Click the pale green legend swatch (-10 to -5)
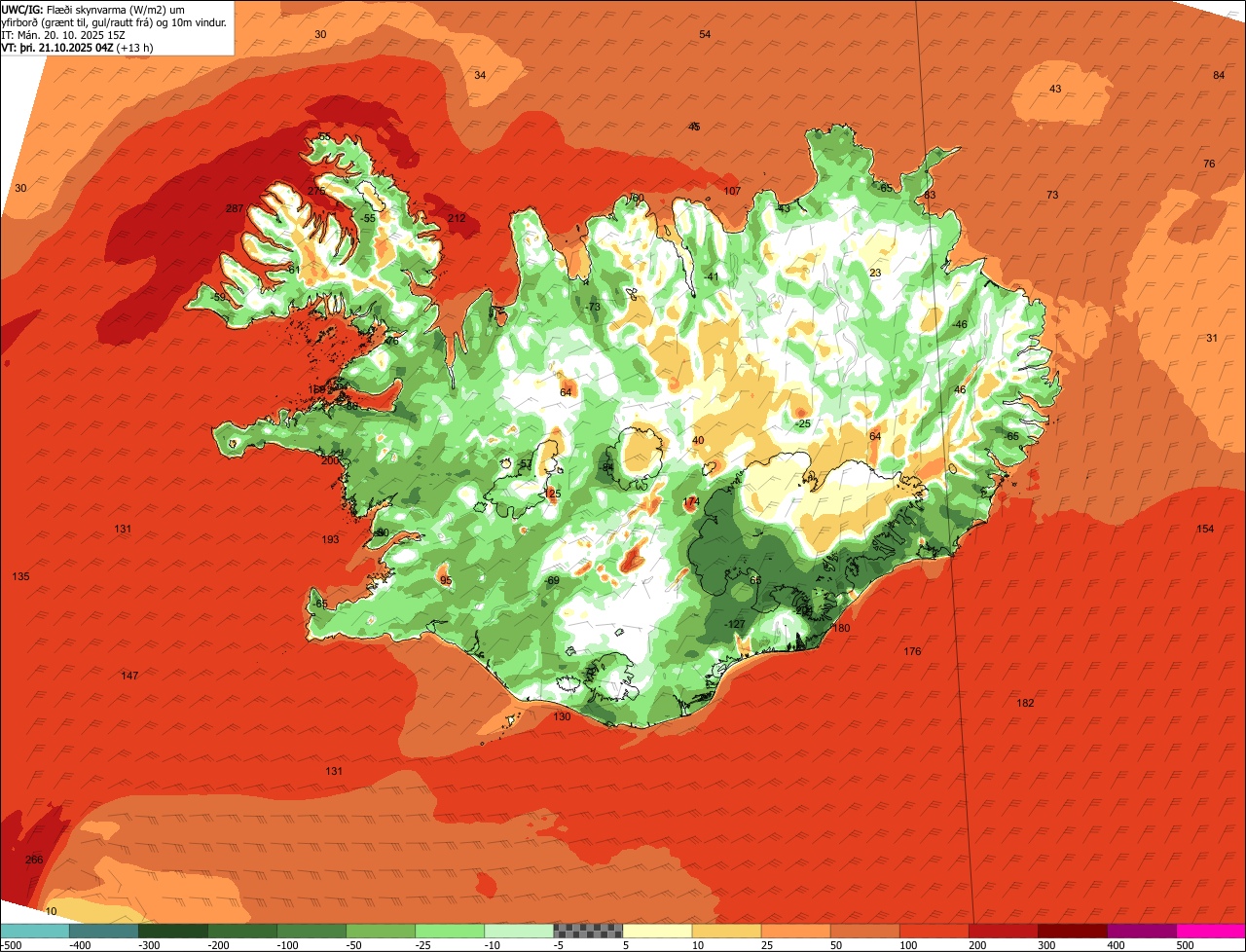The width and height of the screenshot is (1246, 952). pyautogui.click(x=519, y=931)
